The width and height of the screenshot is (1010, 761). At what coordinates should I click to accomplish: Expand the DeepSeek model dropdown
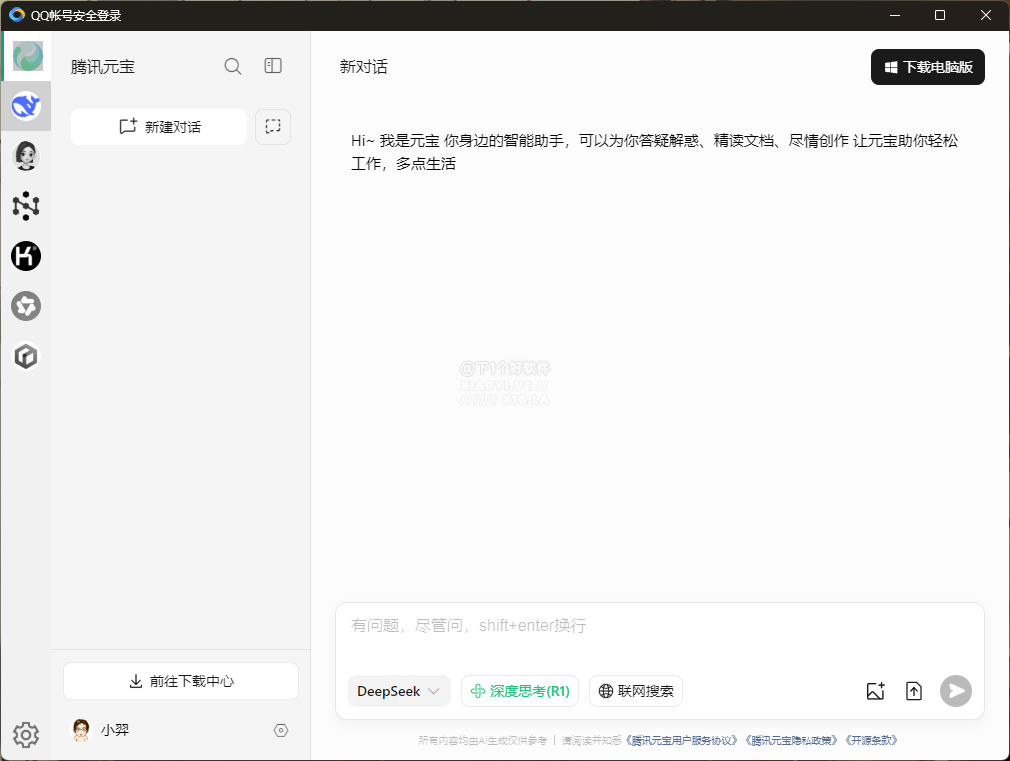[x=399, y=691]
